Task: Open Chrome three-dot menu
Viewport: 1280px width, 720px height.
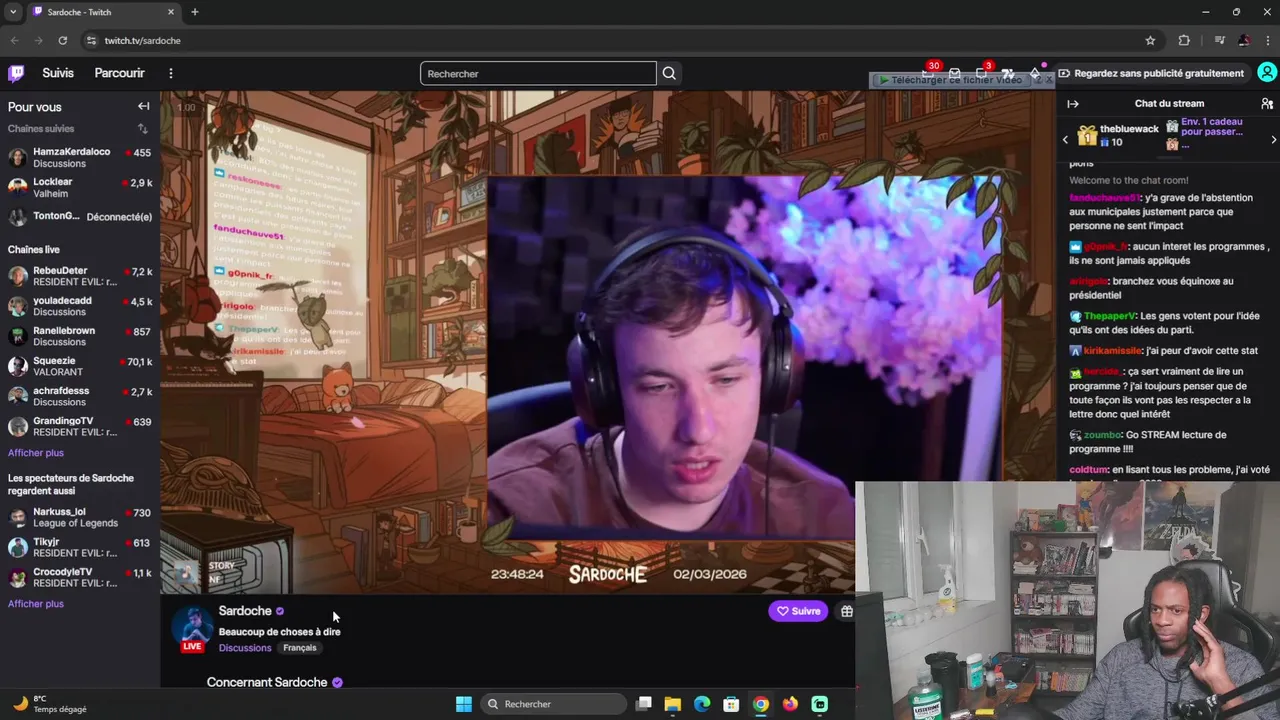Action: (1268, 40)
